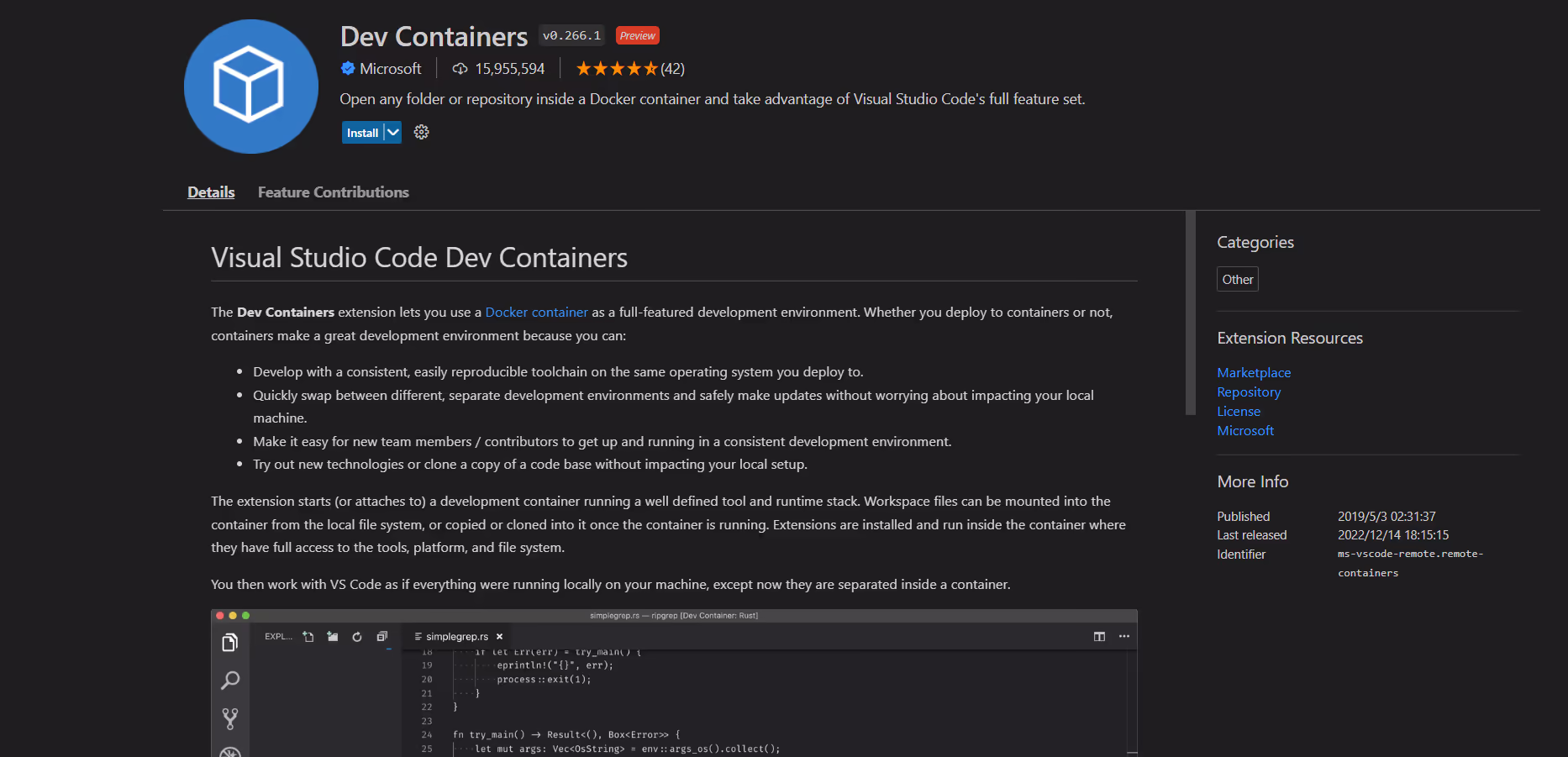
Task: Click the verified publisher badge beside Microsoft
Action: click(348, 69)
